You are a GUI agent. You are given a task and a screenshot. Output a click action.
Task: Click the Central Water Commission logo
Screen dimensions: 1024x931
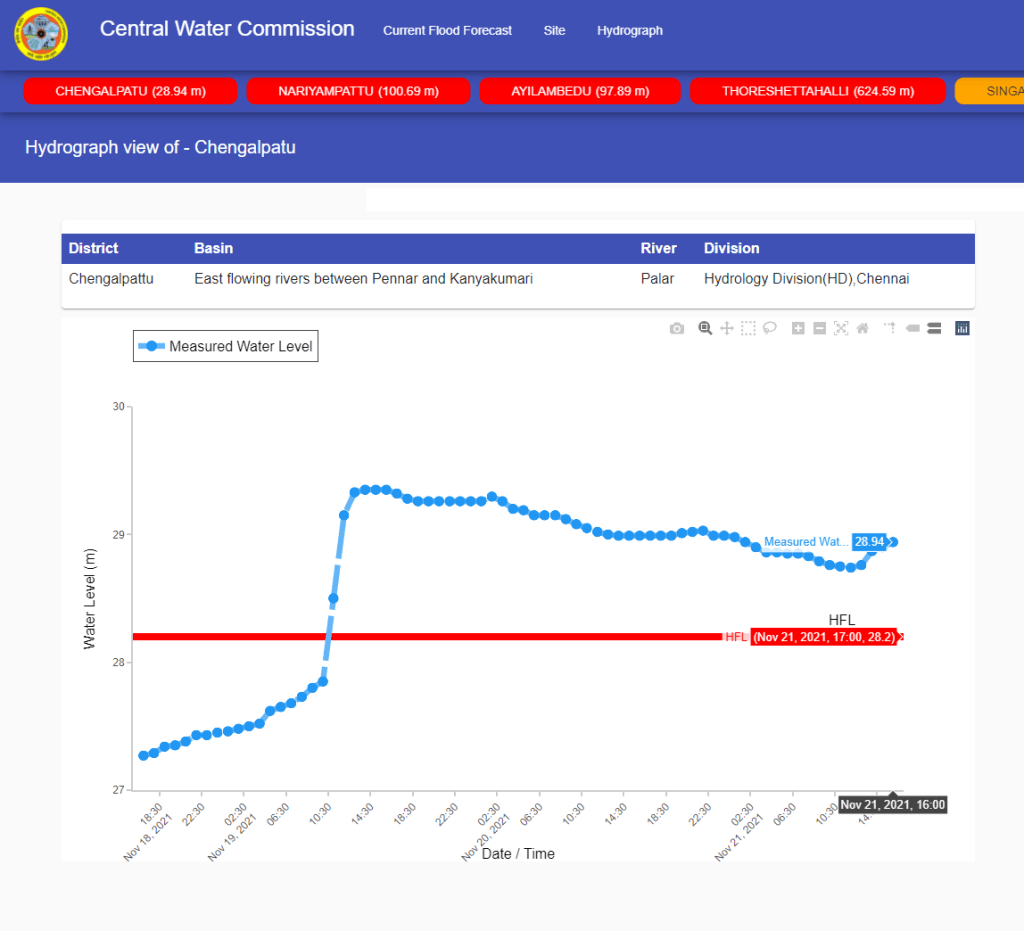(x=41, y=33)
